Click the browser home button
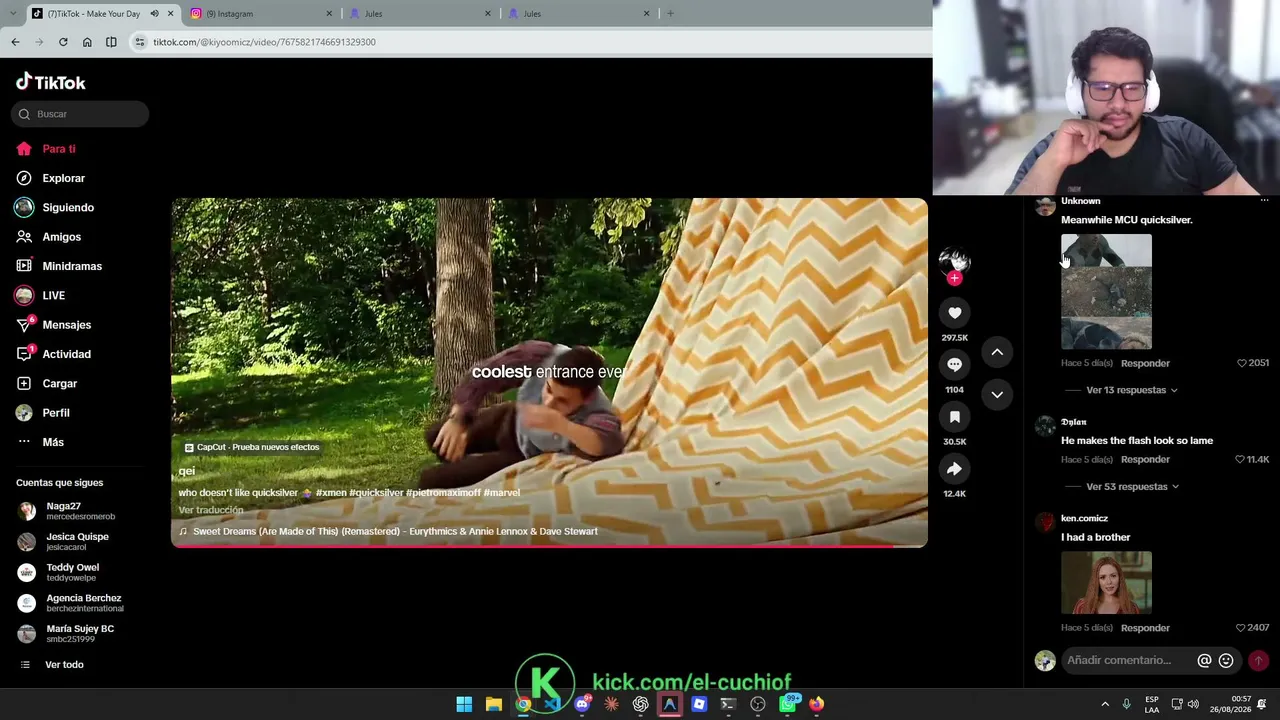Screen dimensions: 1280x720 tap(87, 42)
